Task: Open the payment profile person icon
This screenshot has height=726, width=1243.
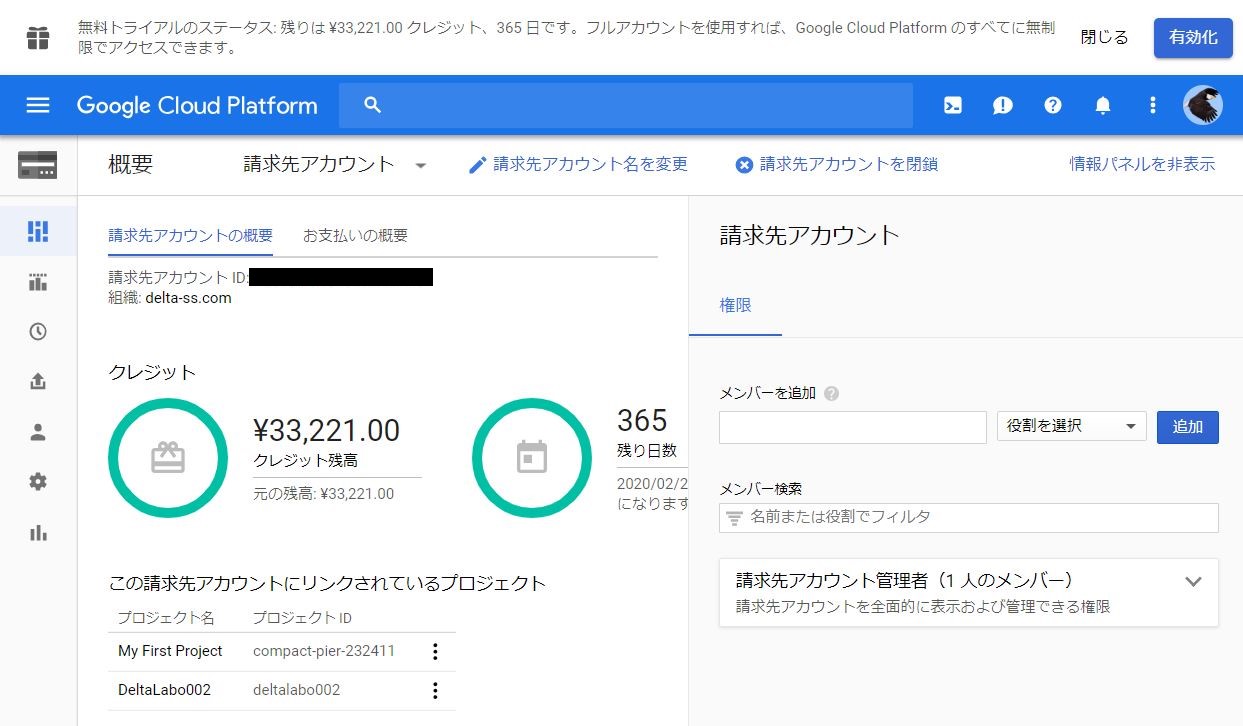Action: tap(38, 432)
